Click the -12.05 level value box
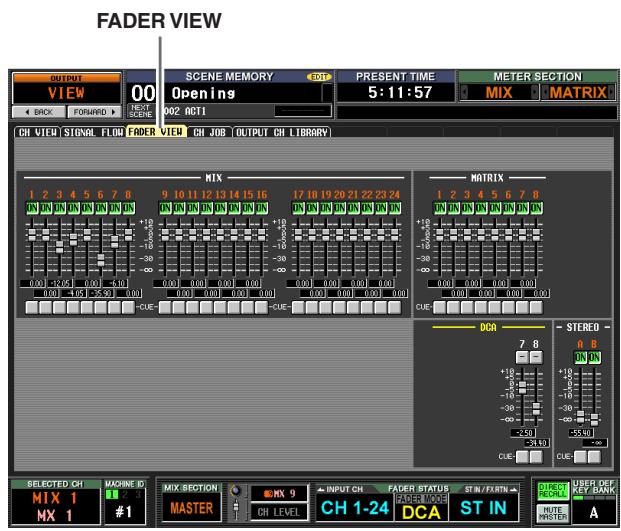Image resolution: width=621 pixels, height=531 pixels. click(x=60, y=284)
